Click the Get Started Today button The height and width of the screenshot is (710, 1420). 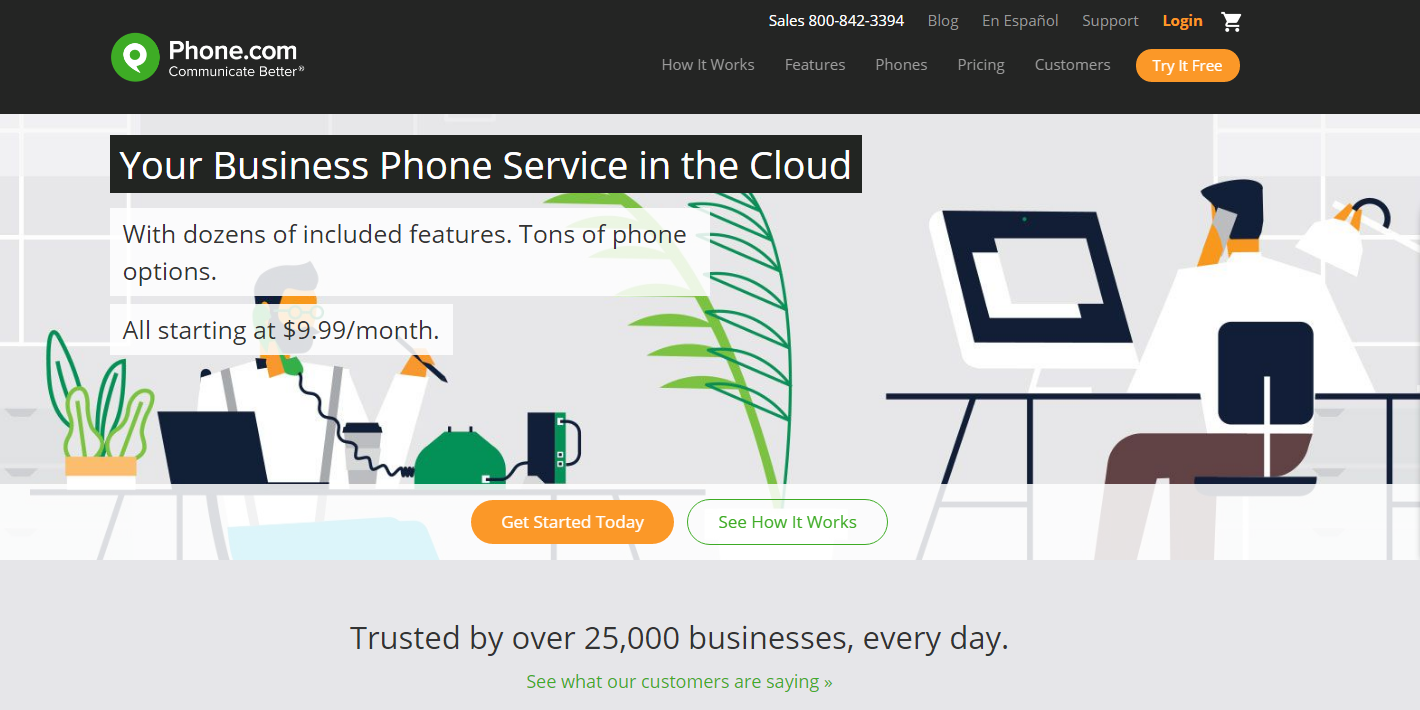click(x=572, y=522)
